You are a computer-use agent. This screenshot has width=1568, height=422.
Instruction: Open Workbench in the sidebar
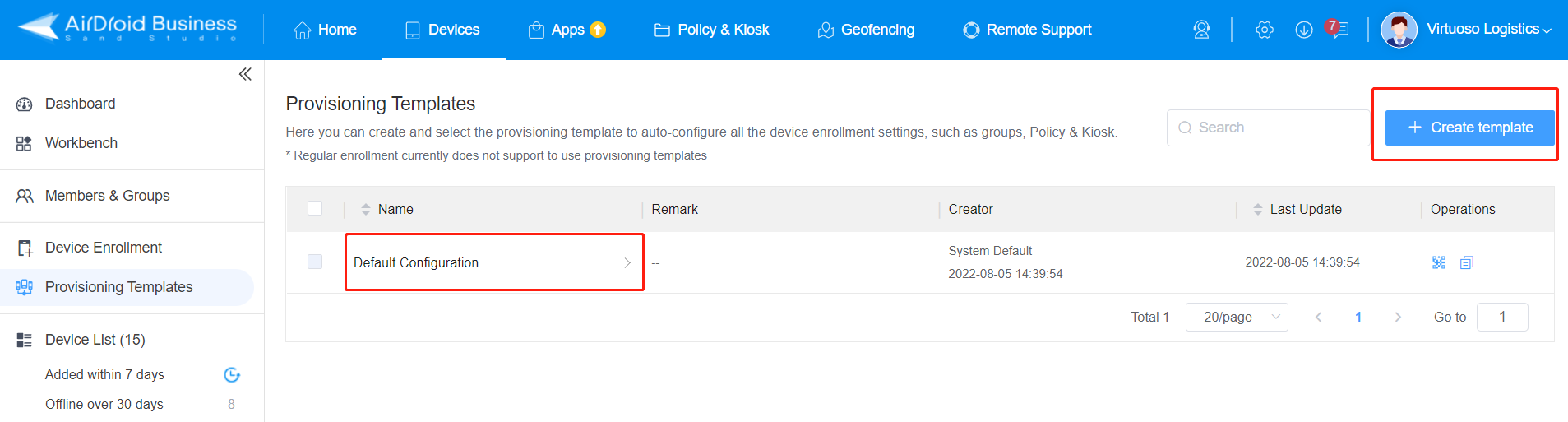tap(81, 143)
